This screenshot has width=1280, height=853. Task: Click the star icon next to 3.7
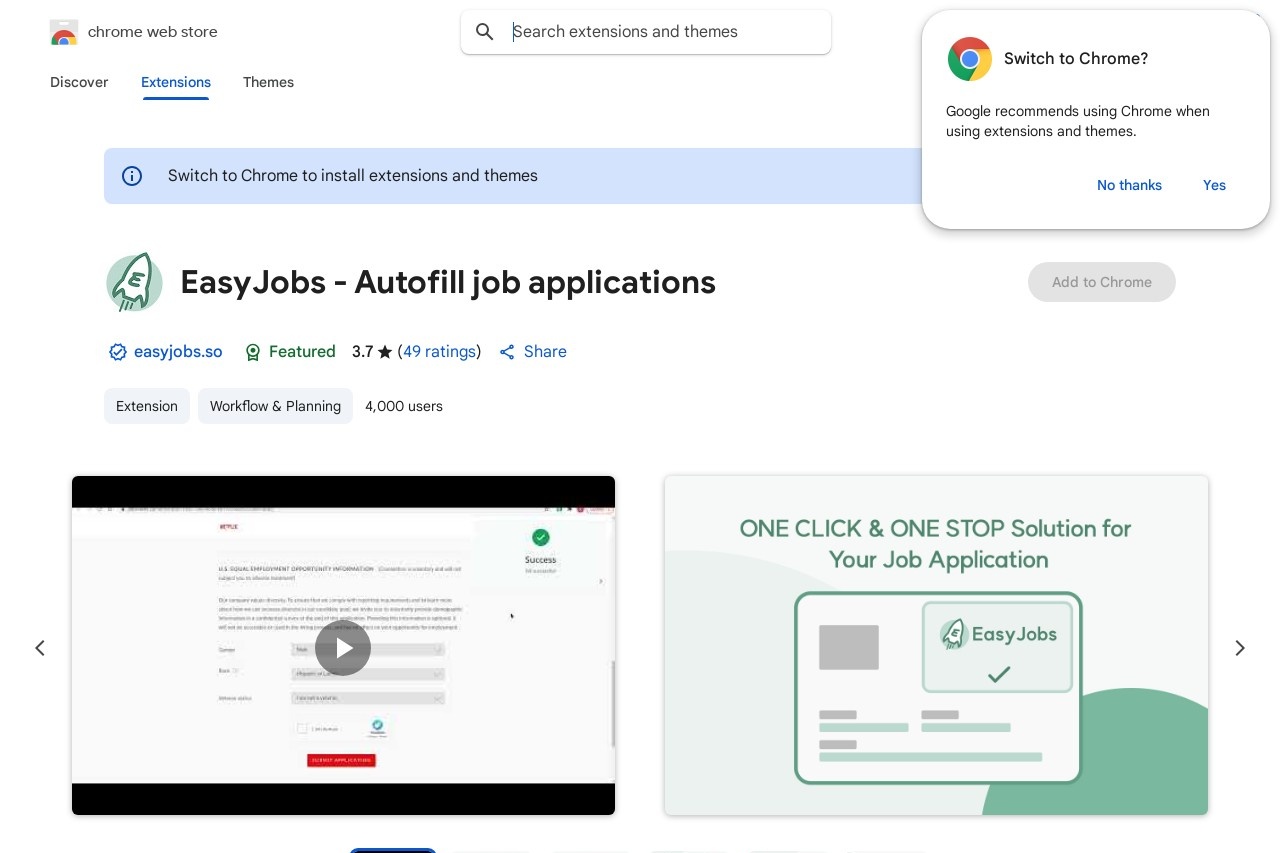click(x=385, y=352)
